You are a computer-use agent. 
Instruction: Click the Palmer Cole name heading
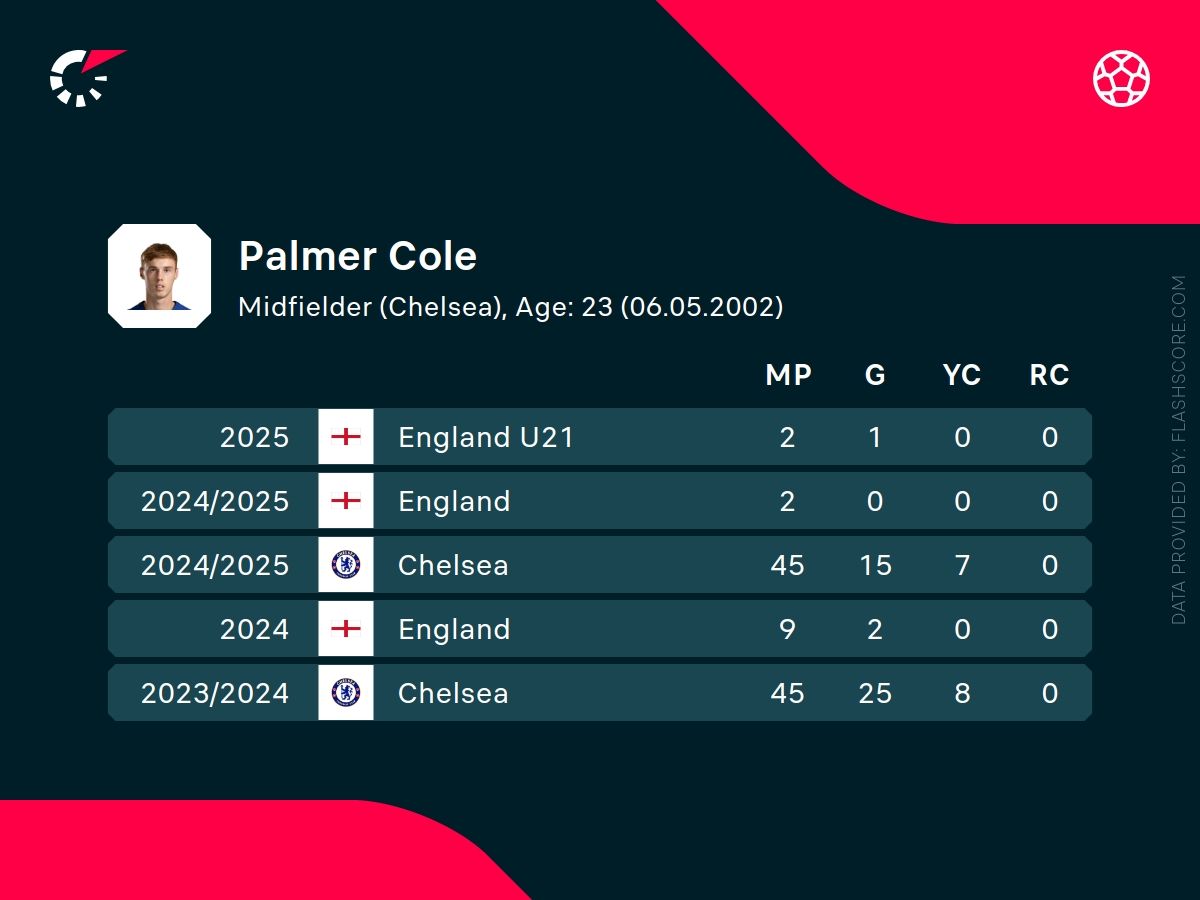coord(358,256)
